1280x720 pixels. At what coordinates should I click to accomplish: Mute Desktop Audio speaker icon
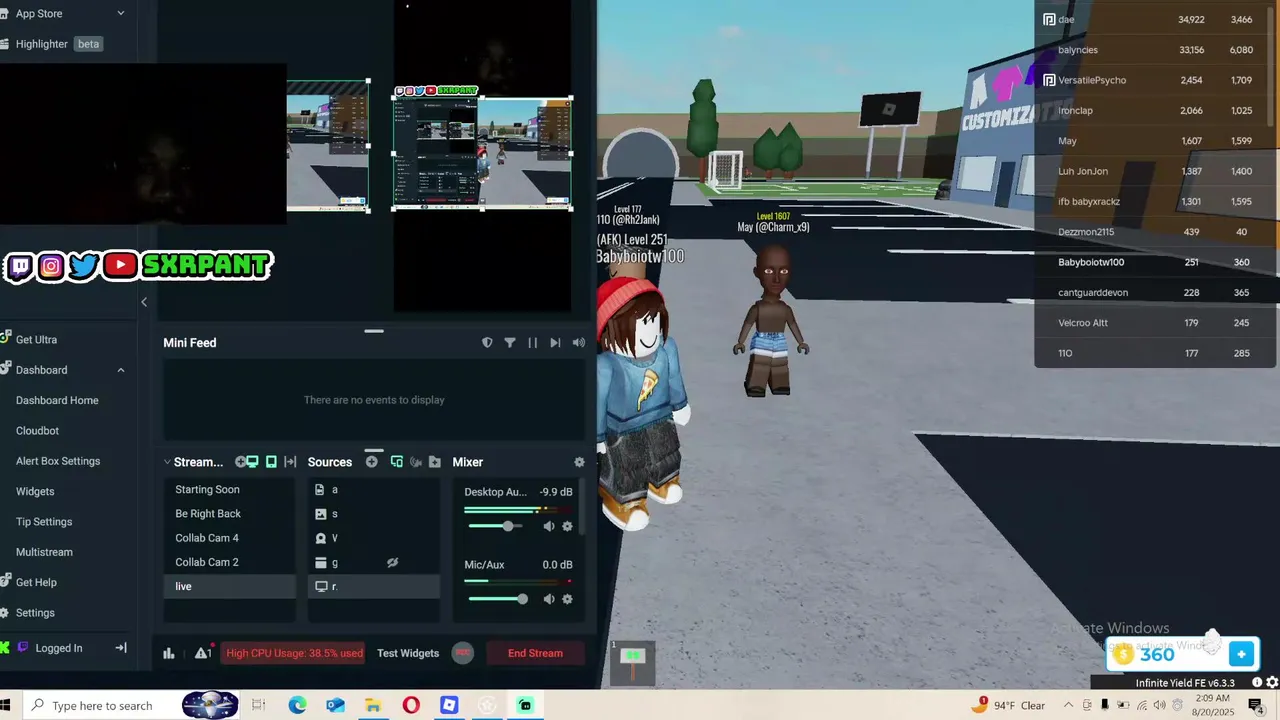tap(549, 526)
